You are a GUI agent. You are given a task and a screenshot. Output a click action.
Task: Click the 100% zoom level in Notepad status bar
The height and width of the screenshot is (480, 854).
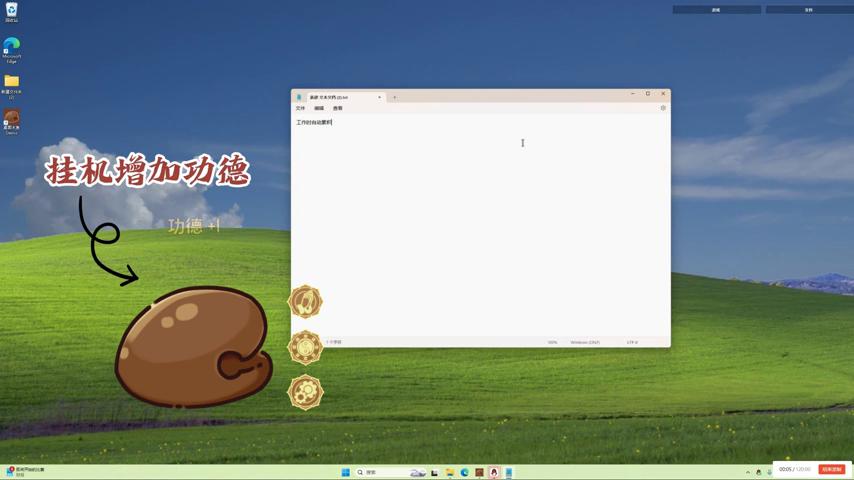[552, 342]
